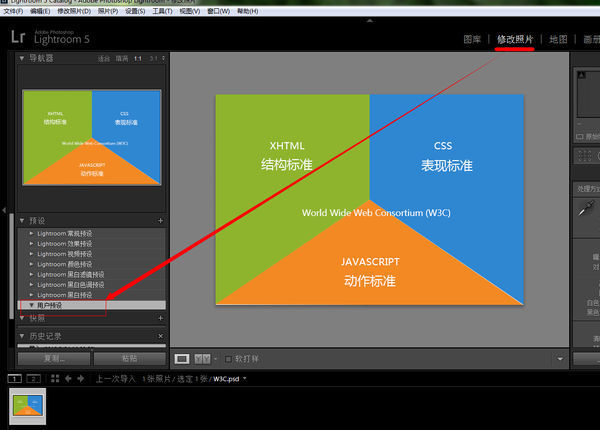This screenshot has height=430, width=600.
Task: Click the 粘贴 paste button
Action: [x=129, y=358]
